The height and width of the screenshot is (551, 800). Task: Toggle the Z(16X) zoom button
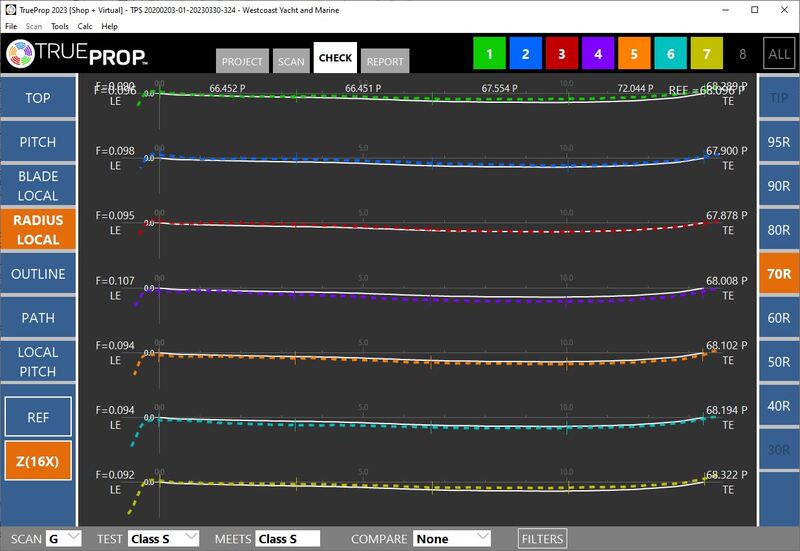pos(38,461)
